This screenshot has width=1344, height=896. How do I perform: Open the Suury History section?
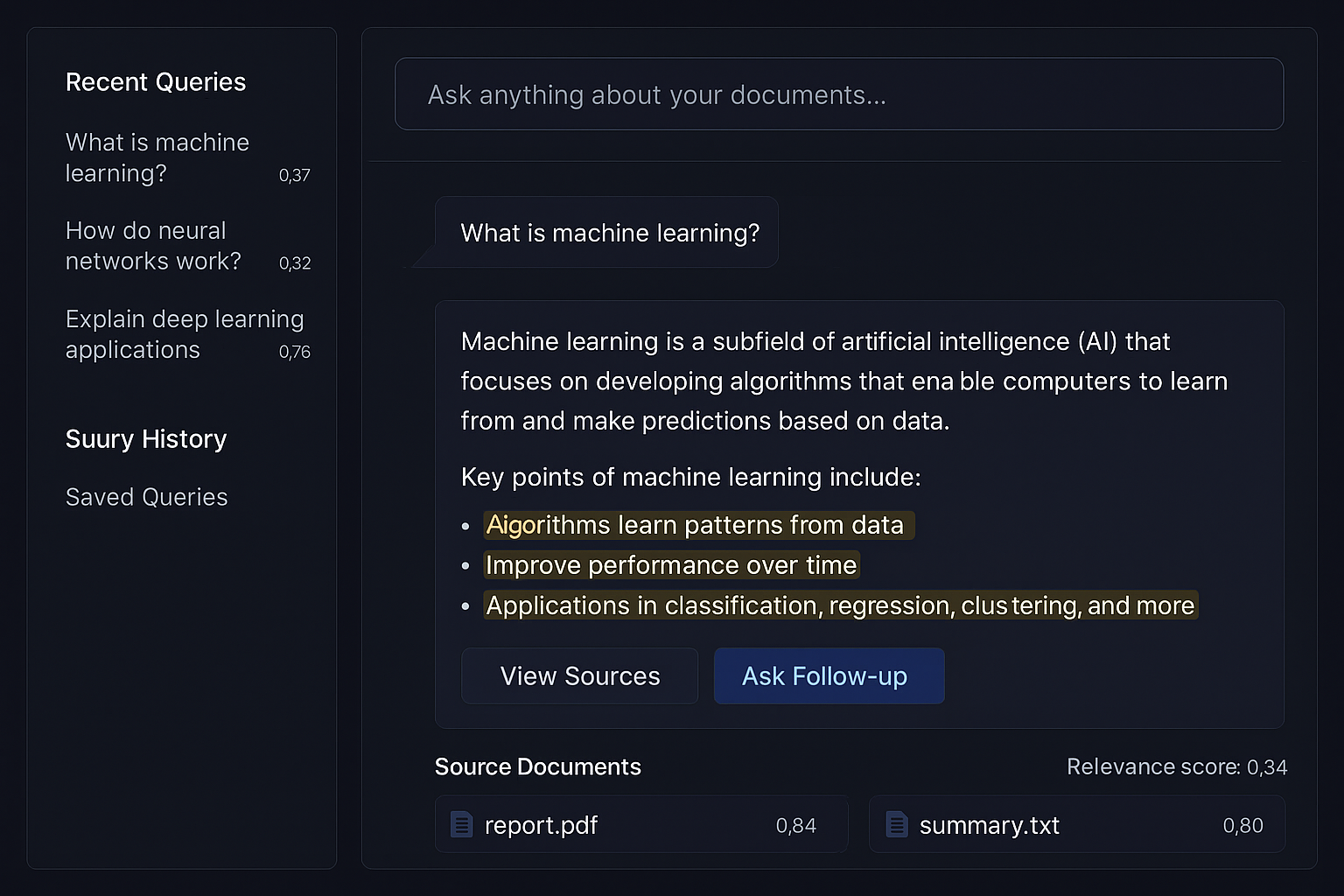click(x=146, y=438)
